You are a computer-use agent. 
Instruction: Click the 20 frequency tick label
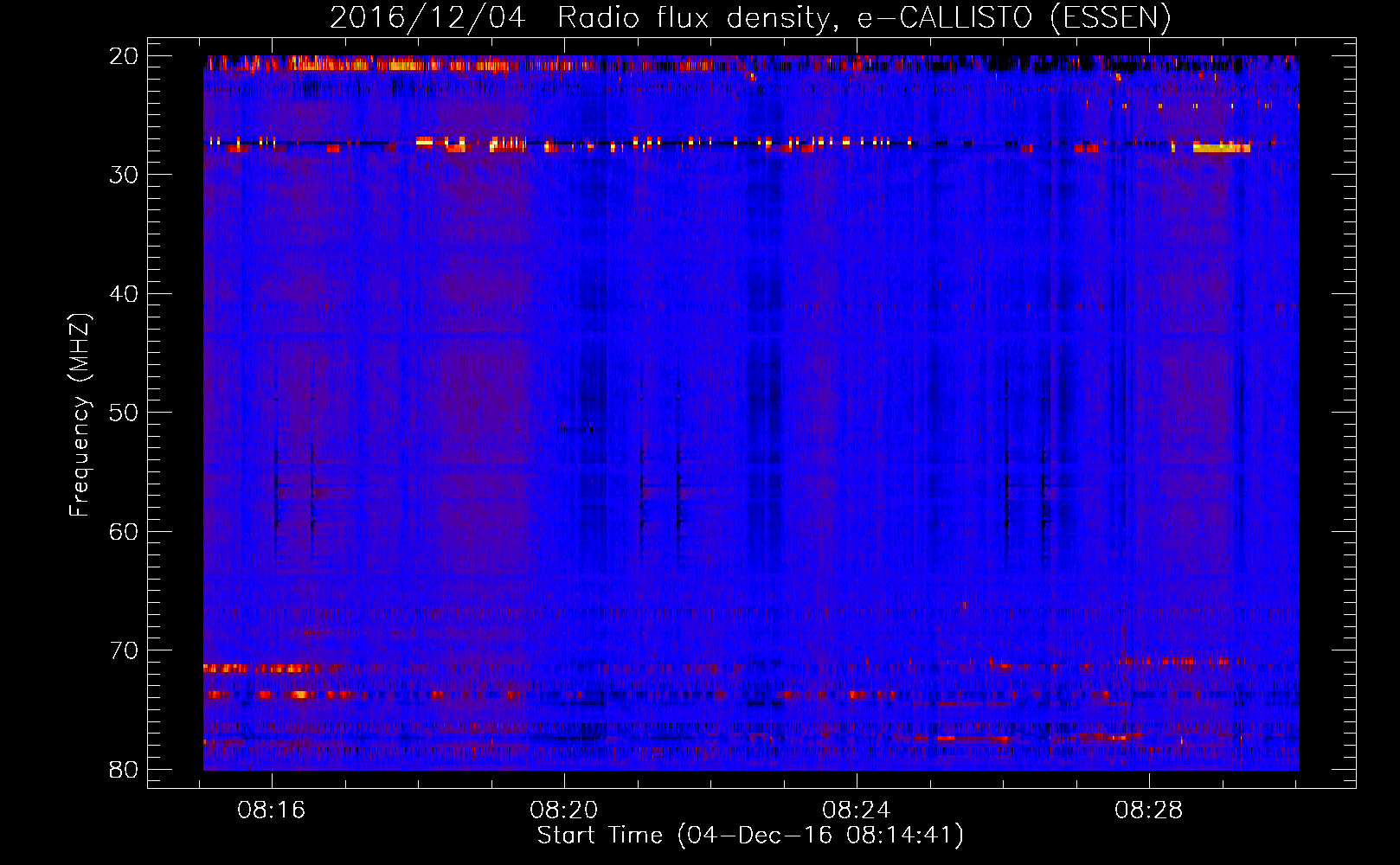(x=124, y=56)
